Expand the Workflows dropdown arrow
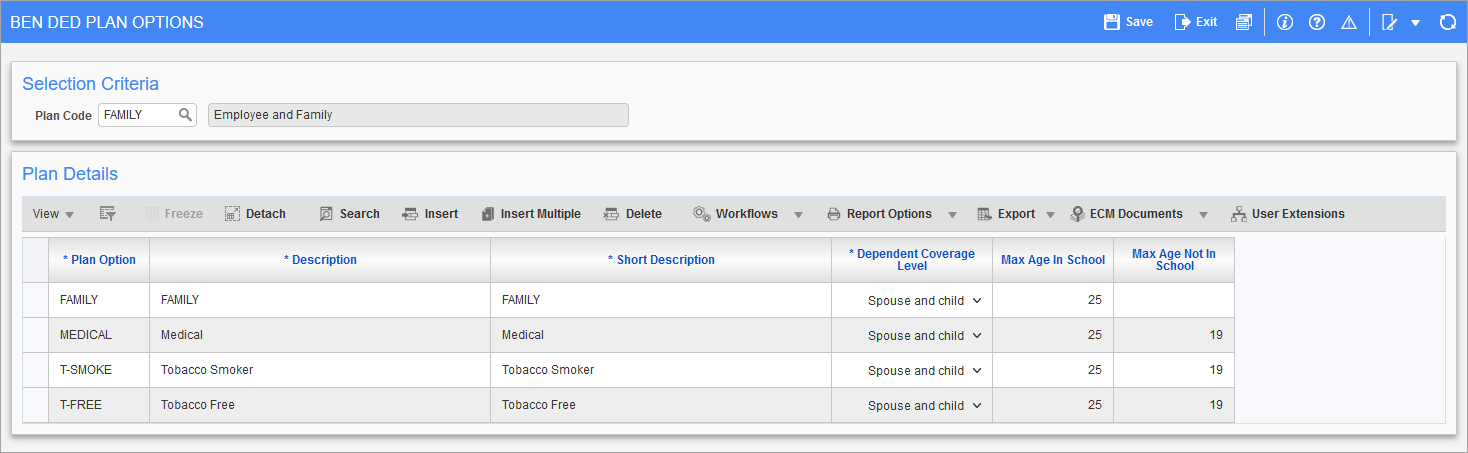This screenshot has height=453, width=1468. (798, 215)
